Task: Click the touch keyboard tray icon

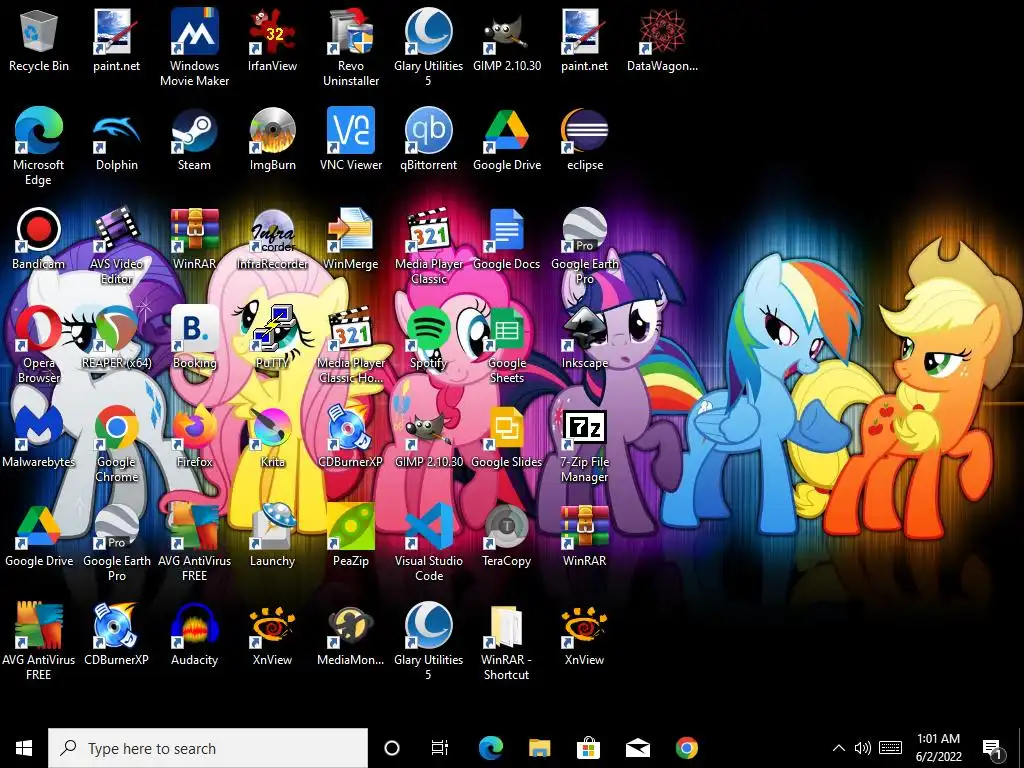Action: point(890,748)
